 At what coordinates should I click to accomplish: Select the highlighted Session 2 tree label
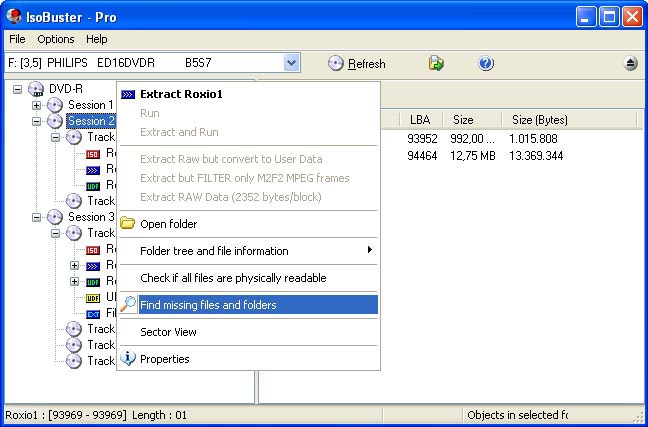91,121
